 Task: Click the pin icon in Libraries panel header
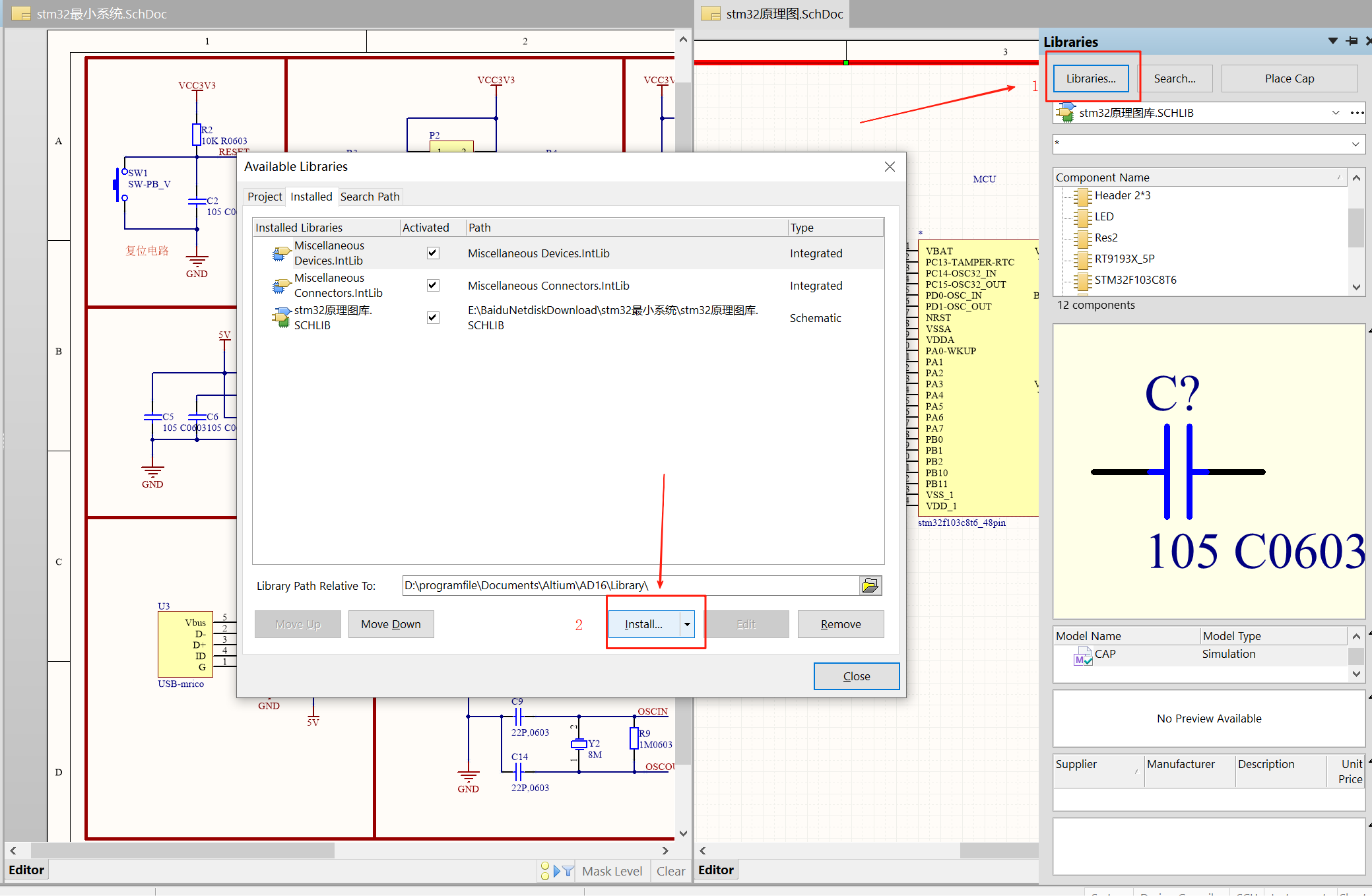tap(1352, 41)
